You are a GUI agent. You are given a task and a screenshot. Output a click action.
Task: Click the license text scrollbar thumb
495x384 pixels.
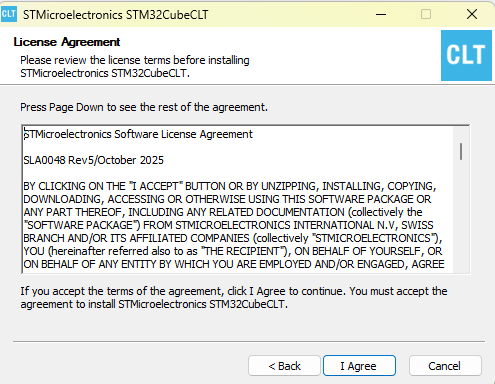(461, 151)
